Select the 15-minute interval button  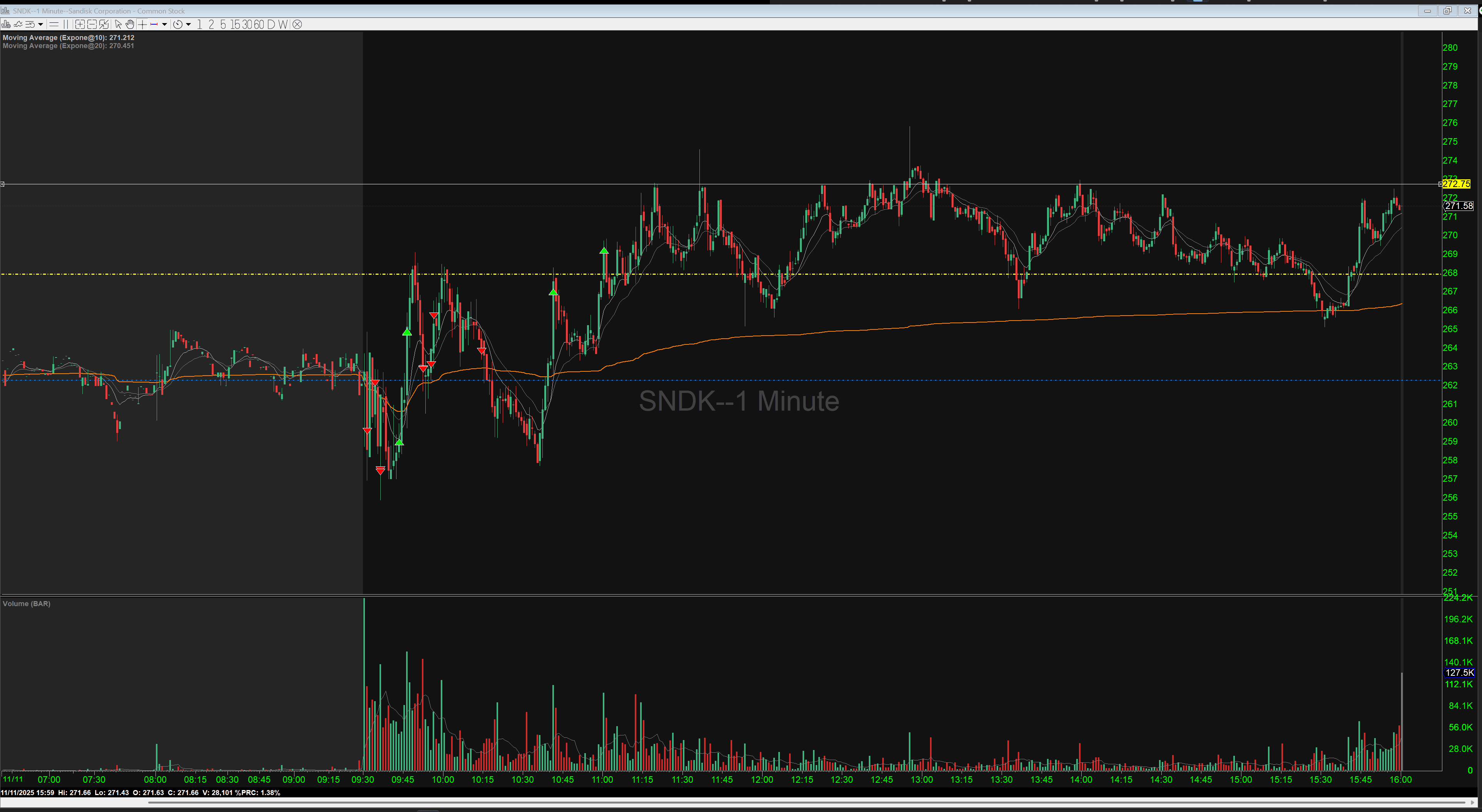click(235, 24)
